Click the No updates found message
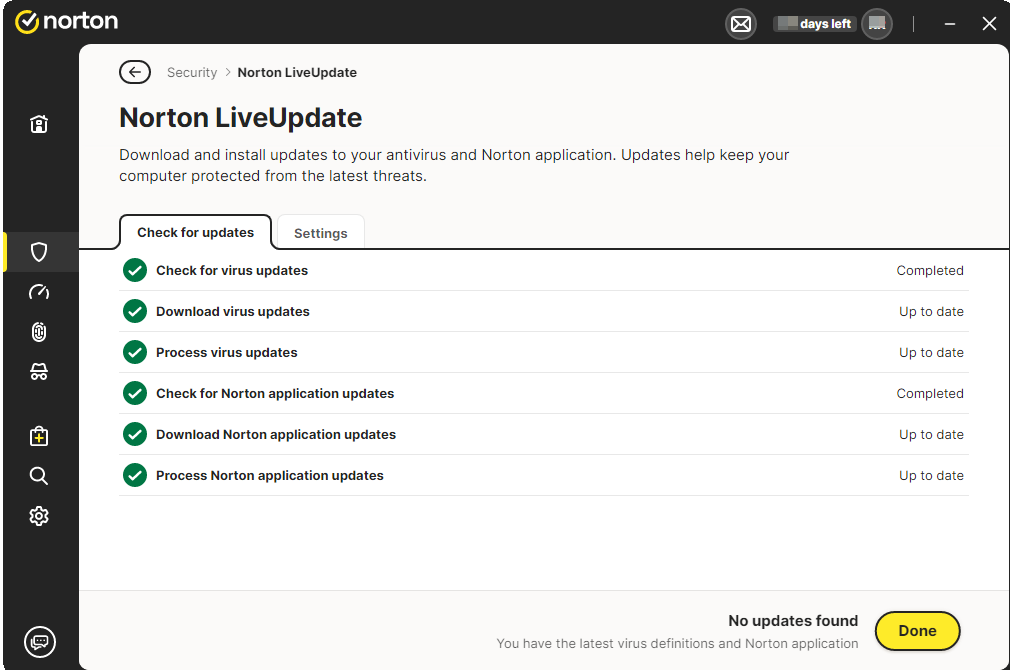The height and width of the screenshot is (670, 1010). 793,620
